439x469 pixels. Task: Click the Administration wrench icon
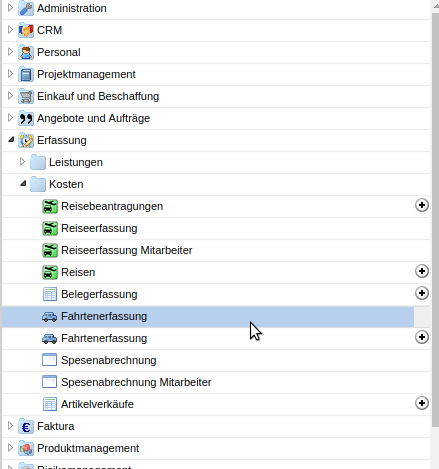tap(26, 8)
